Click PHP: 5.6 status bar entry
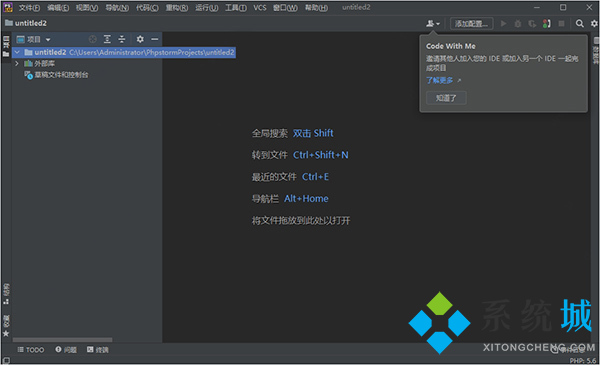This screenshot has width=600, height=365. pyautogui.click(x=583, y=360)
